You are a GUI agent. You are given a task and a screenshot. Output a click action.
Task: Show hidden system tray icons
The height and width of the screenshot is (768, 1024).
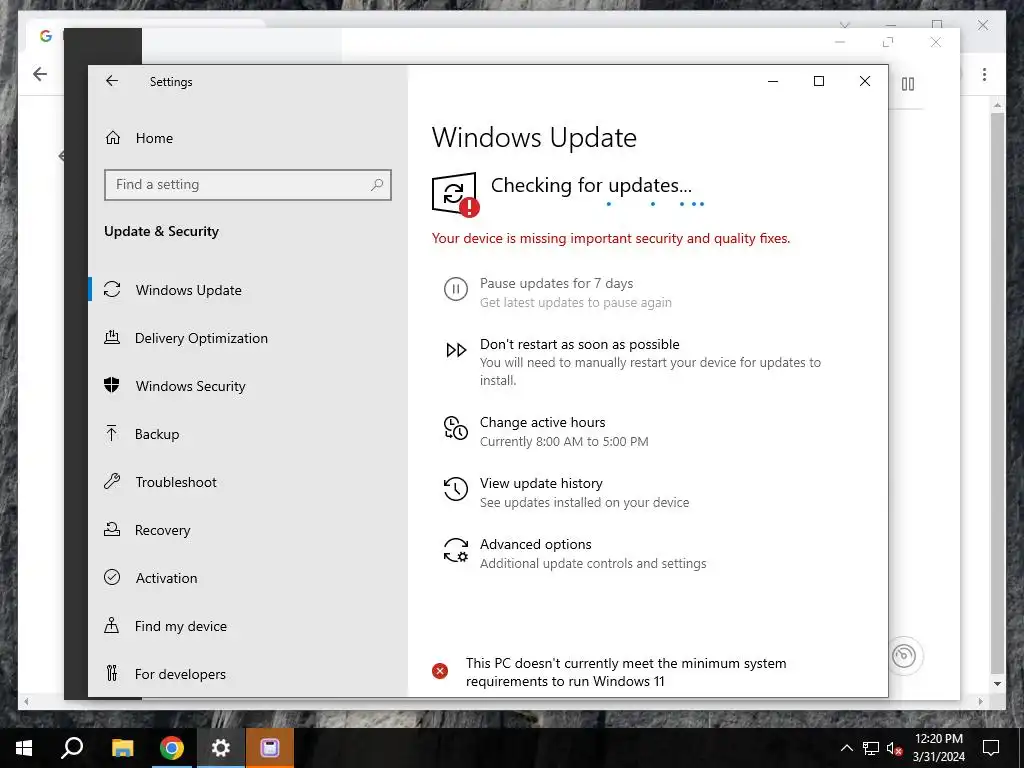click(x=846, y=748)
